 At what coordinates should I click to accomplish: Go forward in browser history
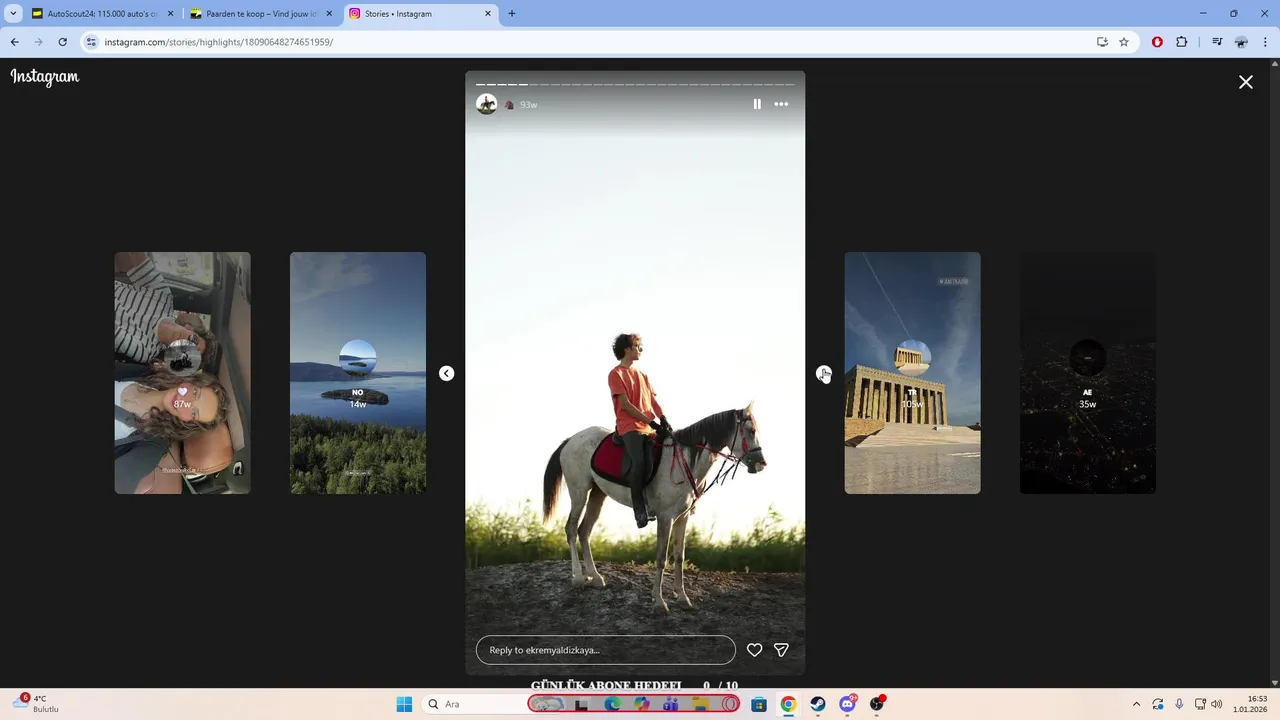click(x=38, y=42)
